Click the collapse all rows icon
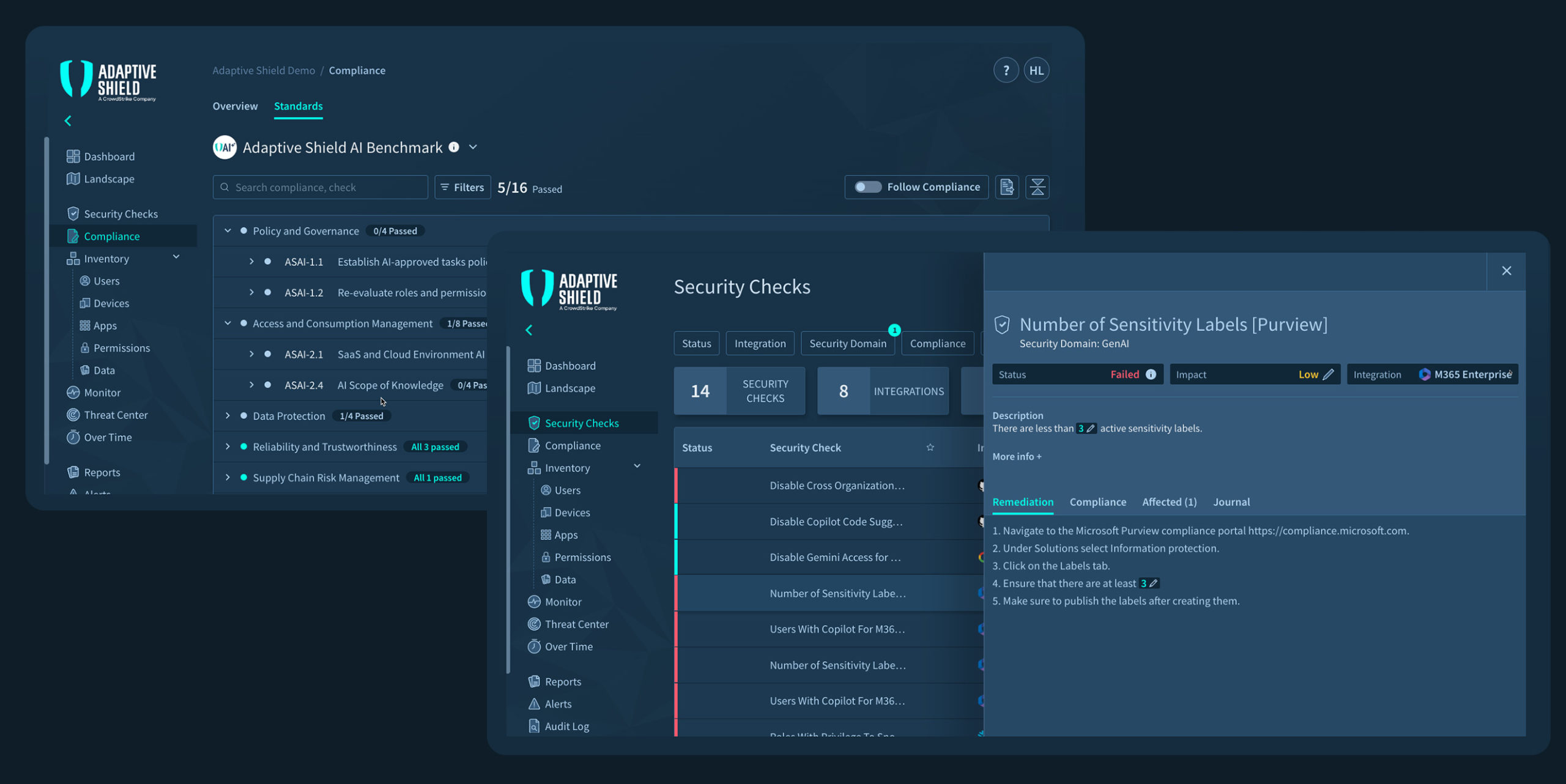The image size is (1566, 784). pyautogui.click(x=1037, y=187)
